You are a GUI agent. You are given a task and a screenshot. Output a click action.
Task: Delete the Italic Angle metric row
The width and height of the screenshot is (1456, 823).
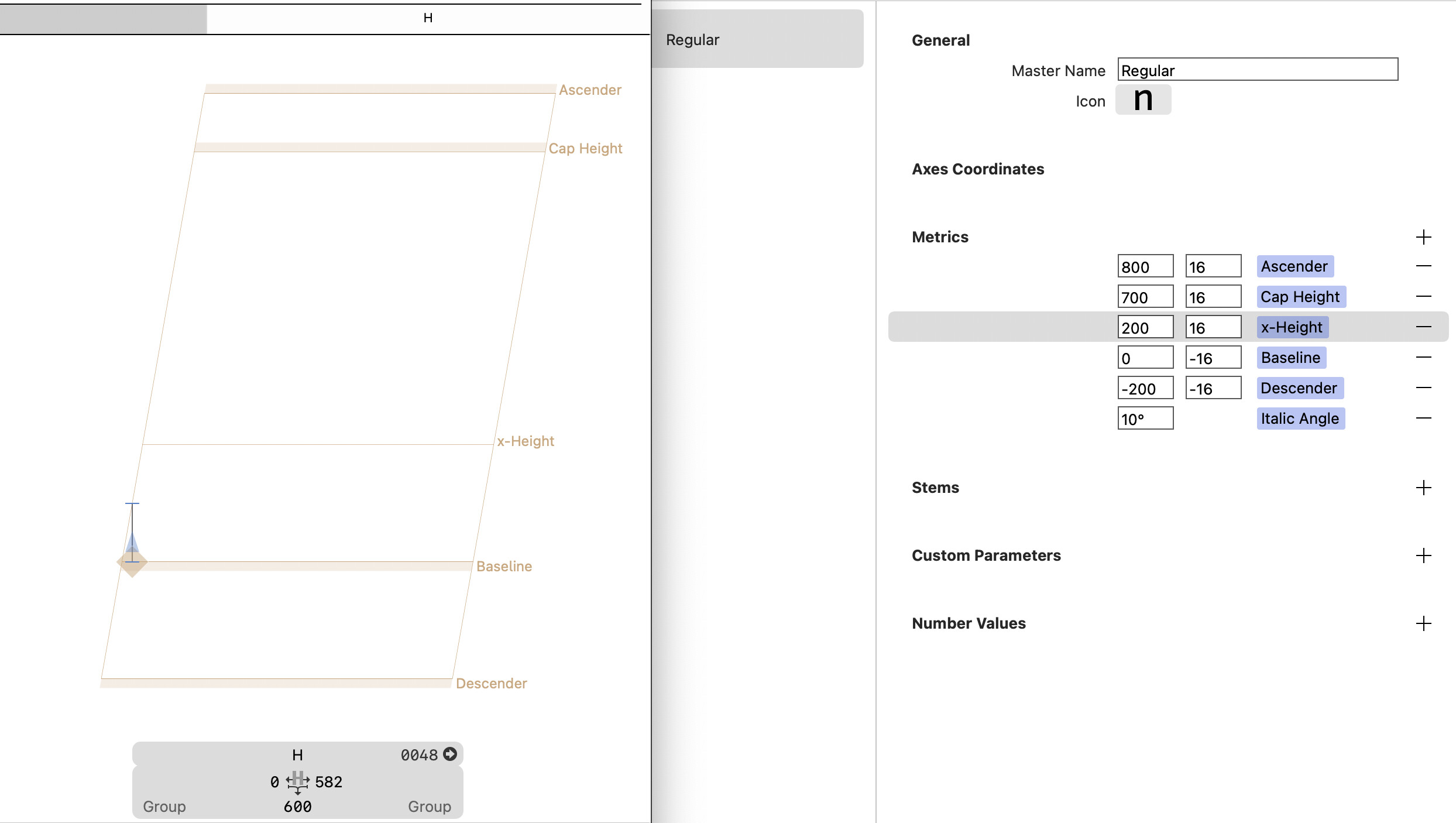click(x=1423, y=419)
